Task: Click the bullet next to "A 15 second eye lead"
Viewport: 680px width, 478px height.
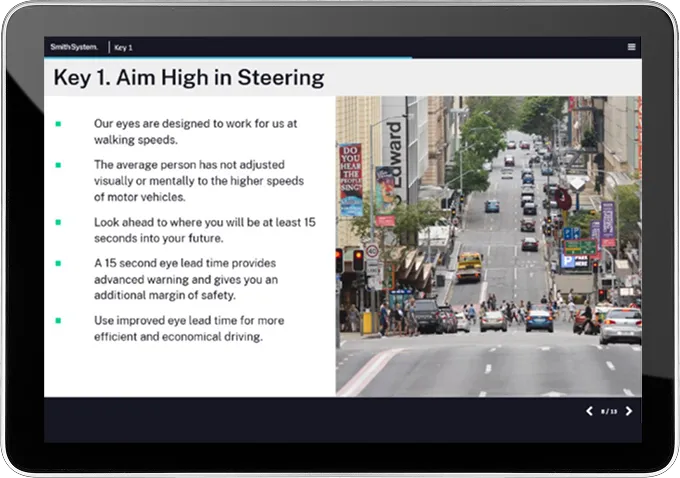Action: 58,263
